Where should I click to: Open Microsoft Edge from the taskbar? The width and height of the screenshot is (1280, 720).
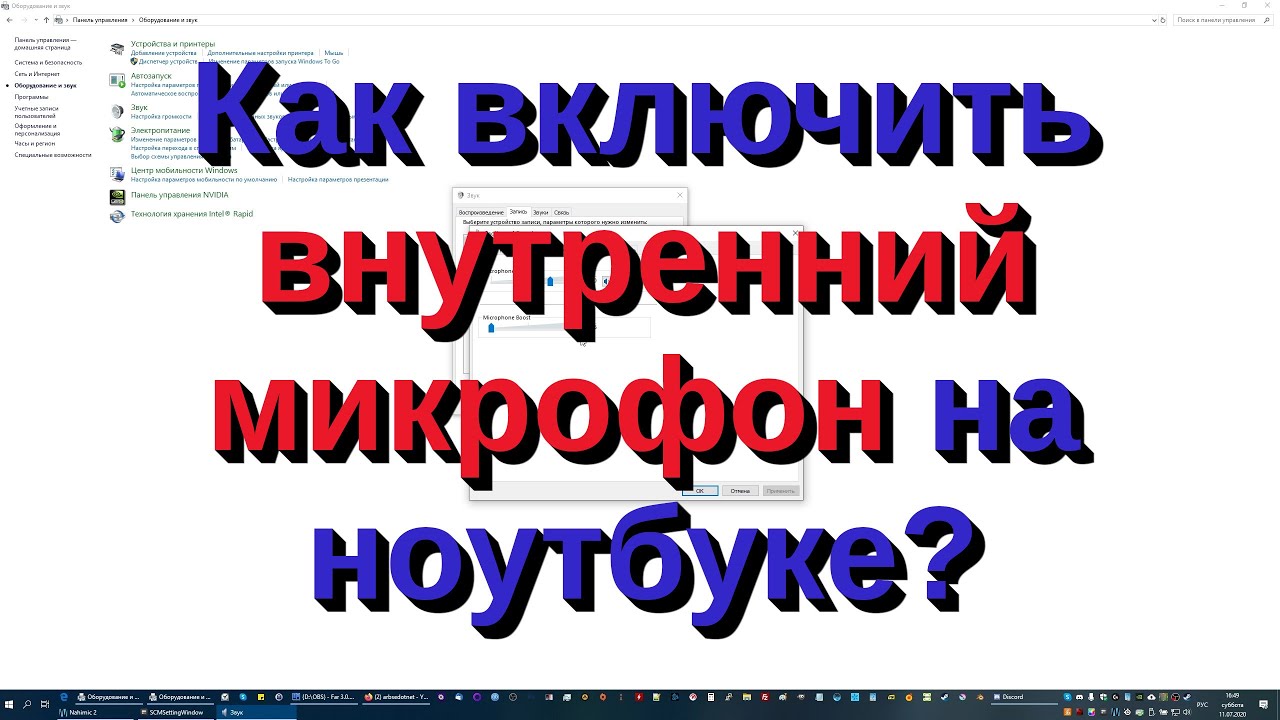click(x=64, y=697)
